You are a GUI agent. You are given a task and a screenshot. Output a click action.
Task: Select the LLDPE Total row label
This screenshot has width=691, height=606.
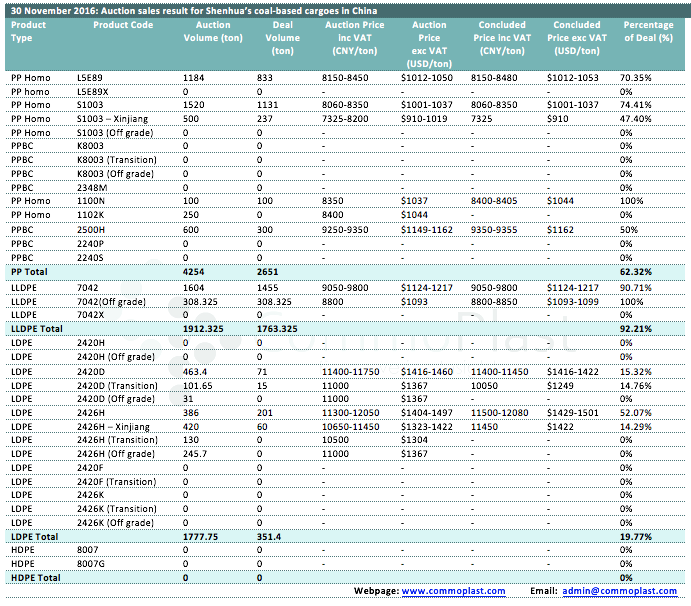pyautogui.click(x=36, y=328)
